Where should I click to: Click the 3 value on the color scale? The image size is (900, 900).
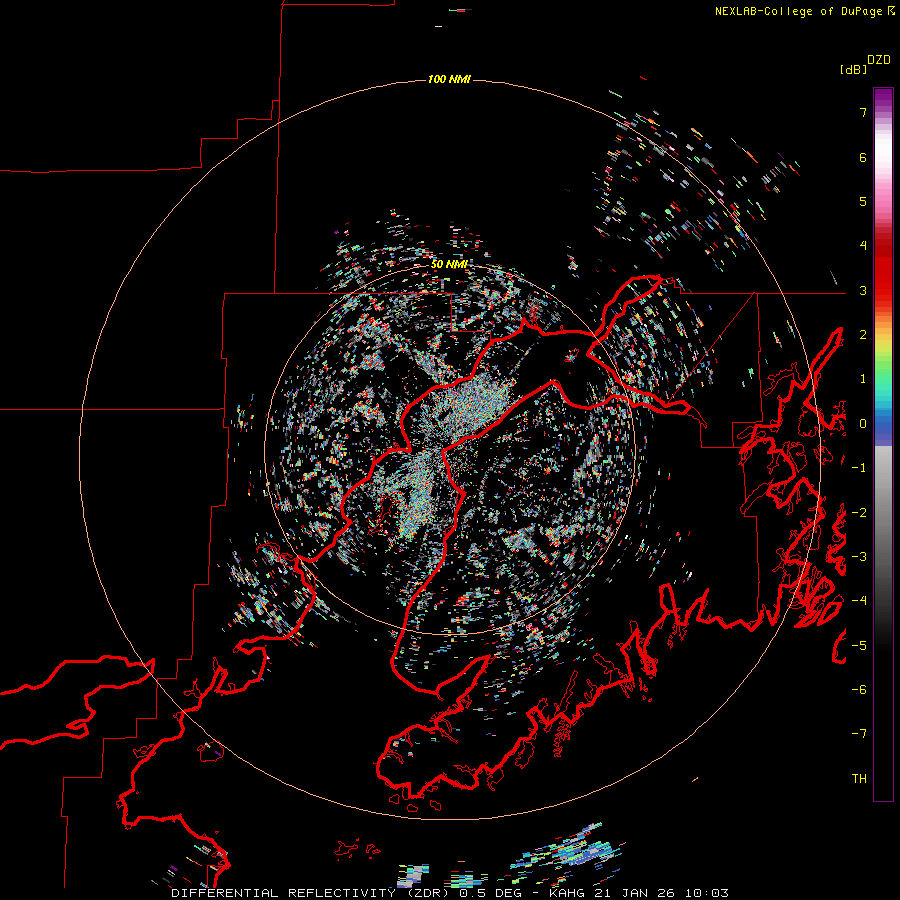[x=863, y=290]
